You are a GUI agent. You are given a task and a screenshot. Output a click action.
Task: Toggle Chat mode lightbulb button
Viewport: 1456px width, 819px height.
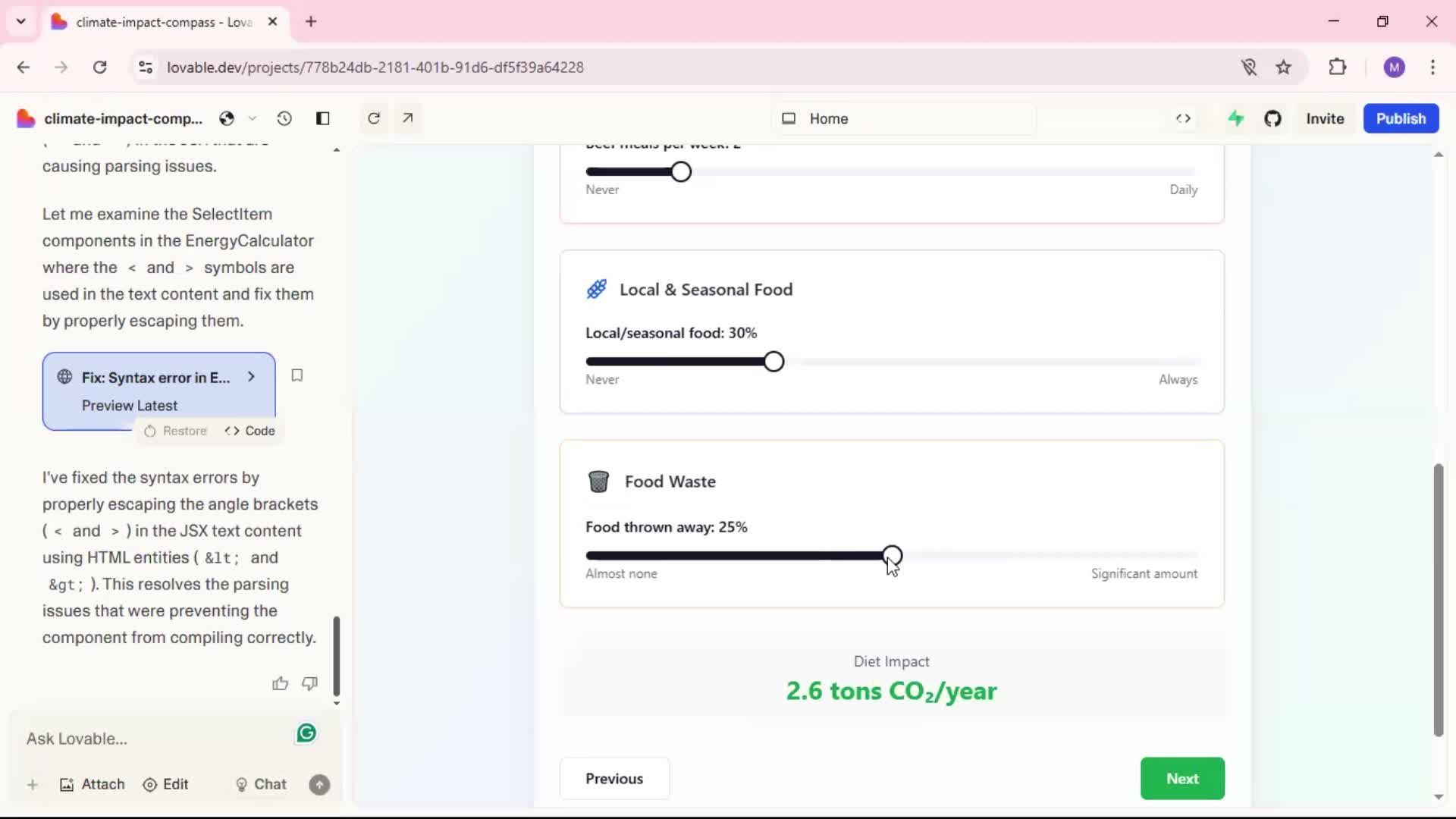(261, 784)
